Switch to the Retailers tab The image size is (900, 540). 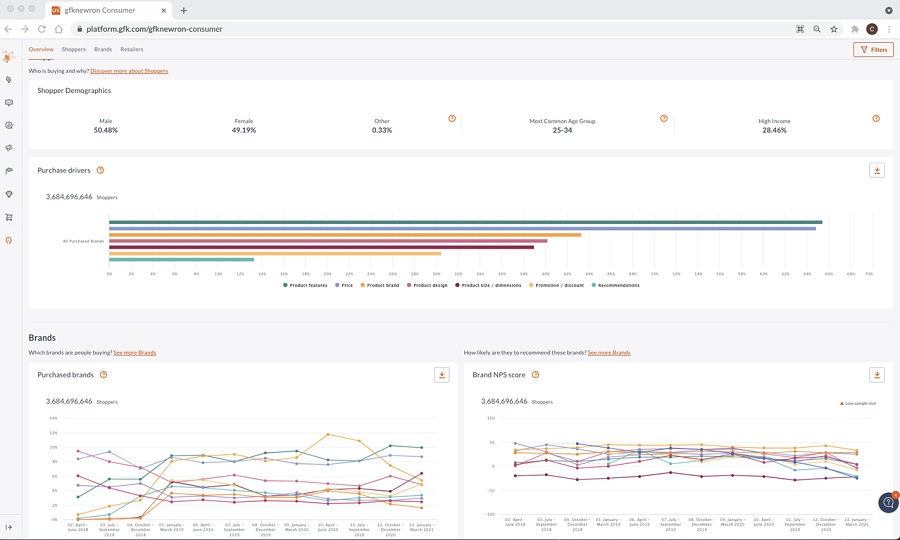click(132, 49)
